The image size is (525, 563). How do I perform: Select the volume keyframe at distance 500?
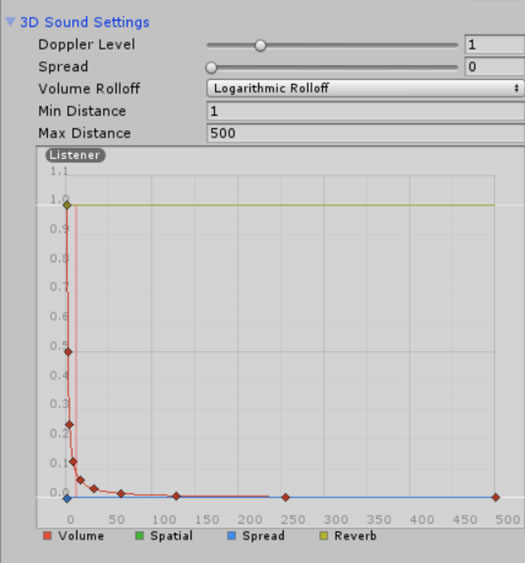pos(496,497)
